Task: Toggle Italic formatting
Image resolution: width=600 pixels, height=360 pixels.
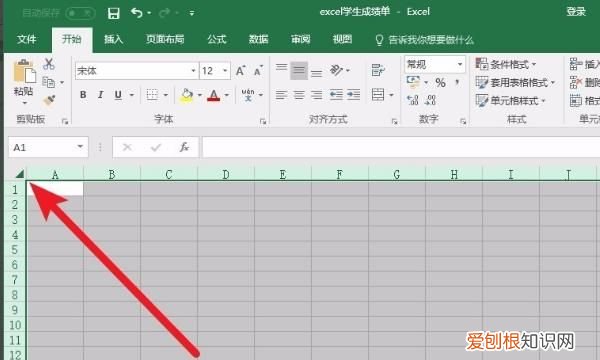Action: 100,94
